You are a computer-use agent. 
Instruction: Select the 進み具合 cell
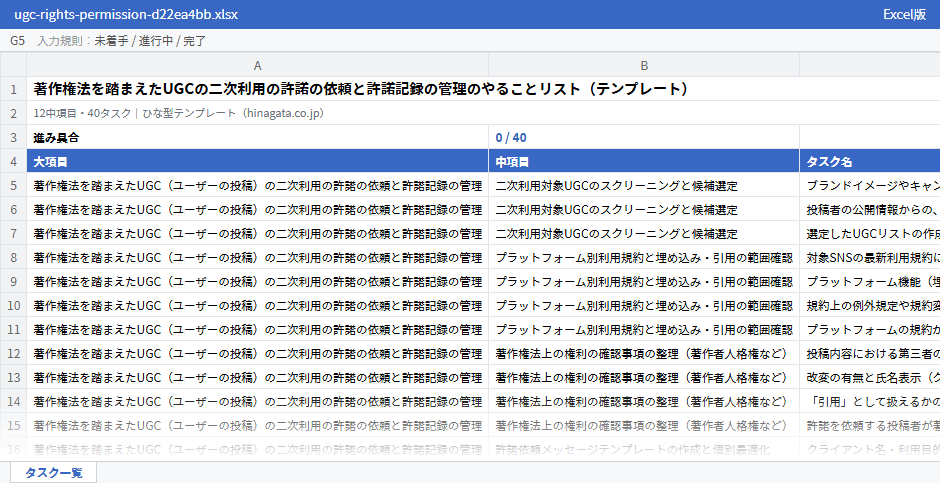257,137
